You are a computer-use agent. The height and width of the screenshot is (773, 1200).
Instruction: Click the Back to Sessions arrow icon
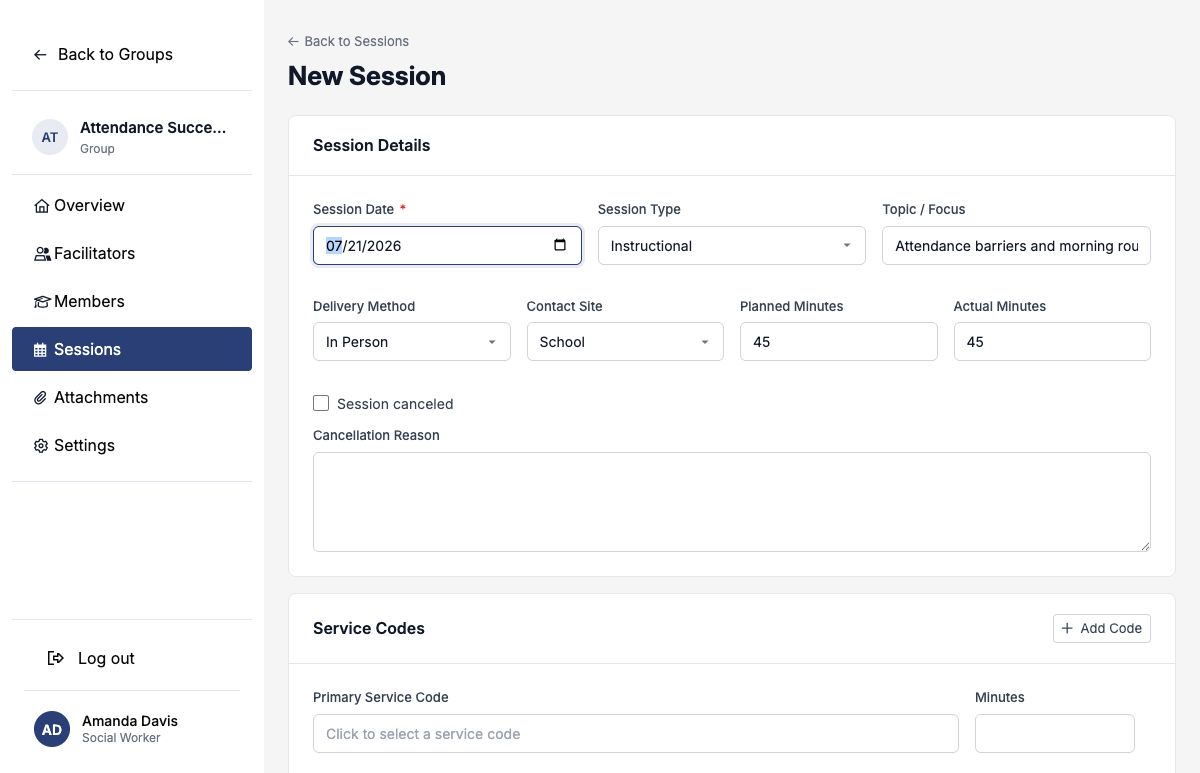coord(293,41)
